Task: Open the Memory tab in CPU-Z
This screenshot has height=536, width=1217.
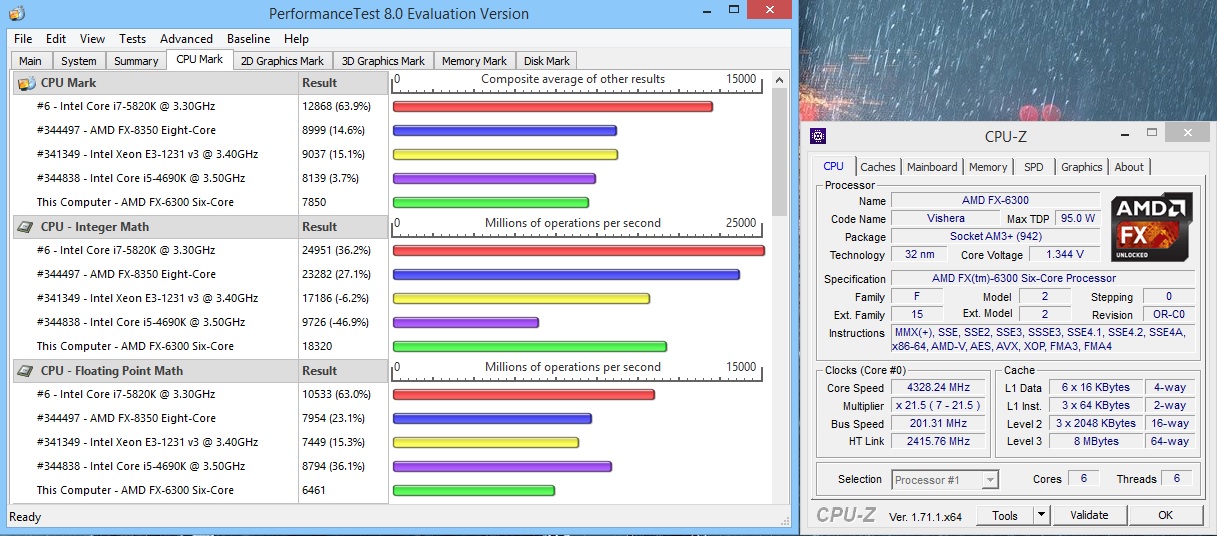Action: [988, 167]
